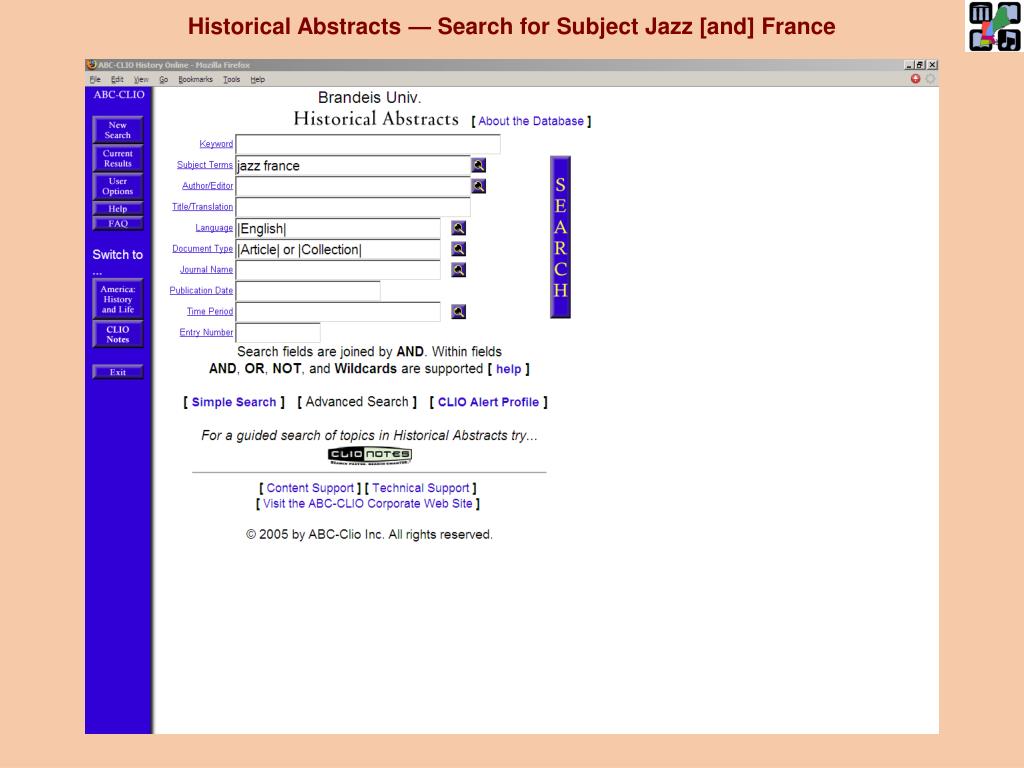Follow the Language label link
Viewport: 1024px width, 768px height.
pos(214,227)
